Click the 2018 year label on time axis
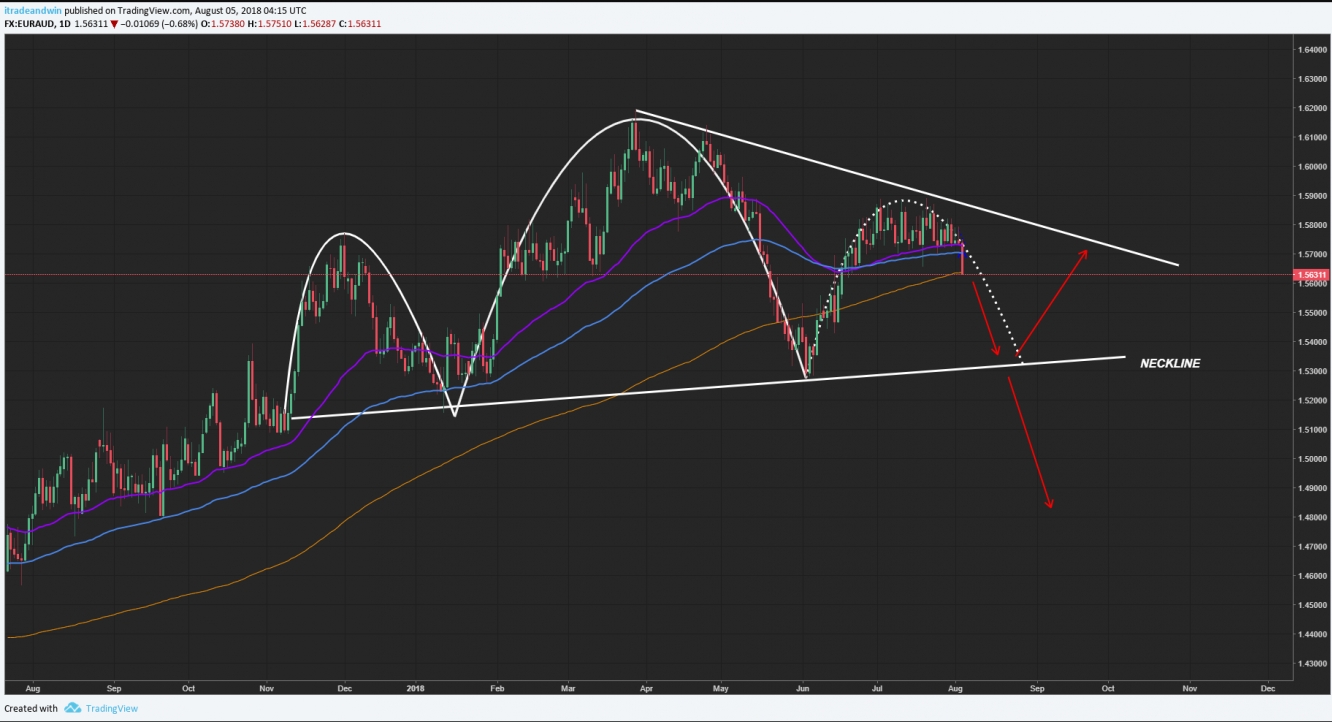 click(x=417, y=689)
